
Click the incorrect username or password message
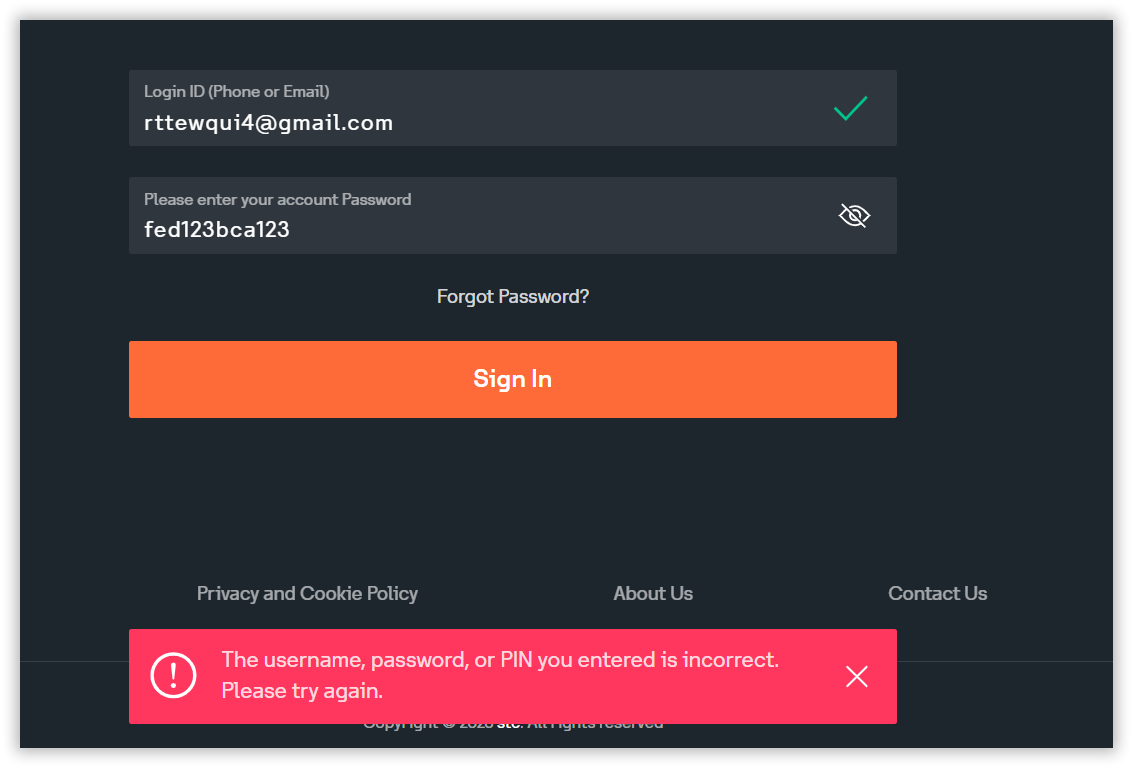(500, 660)
